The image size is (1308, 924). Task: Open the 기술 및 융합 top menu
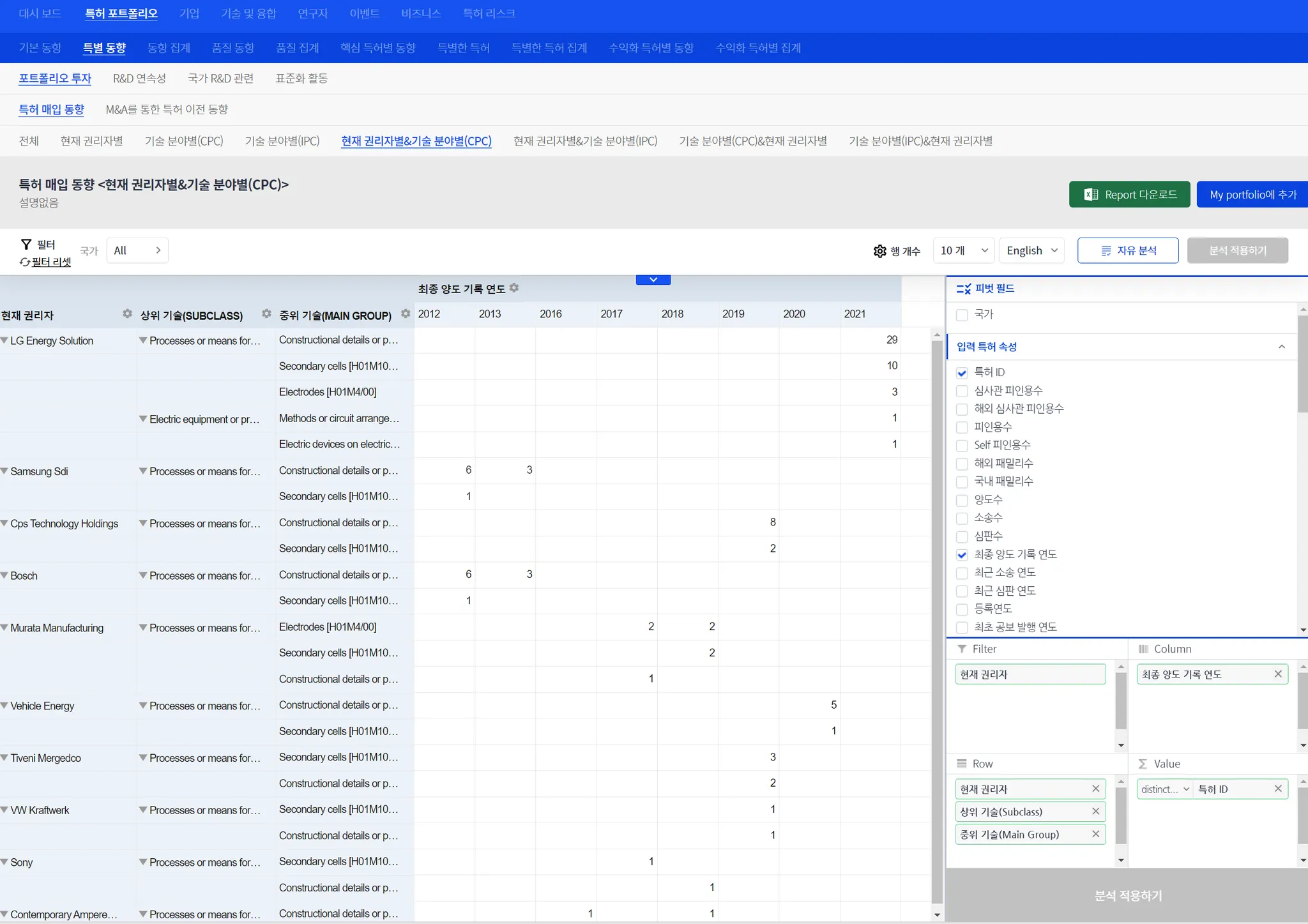[x=248, y=13]
